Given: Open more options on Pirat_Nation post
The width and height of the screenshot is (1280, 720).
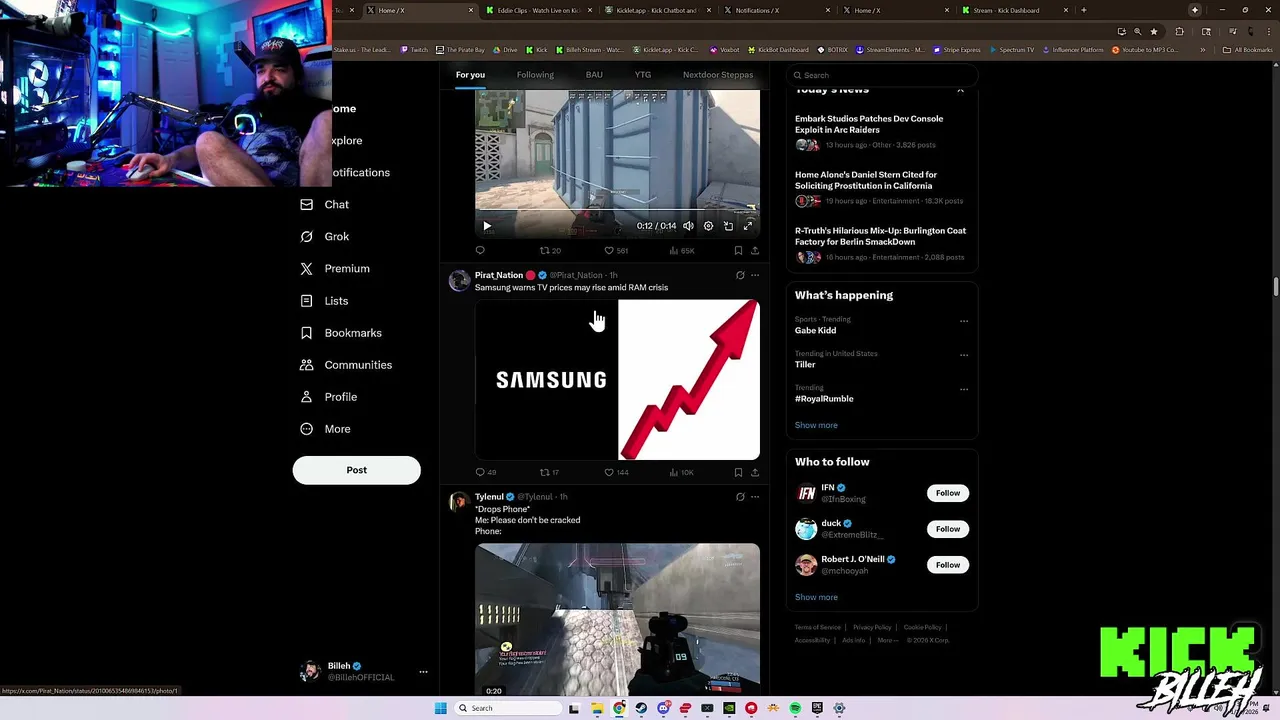Looking at the screenshot, I should (755, 275).
